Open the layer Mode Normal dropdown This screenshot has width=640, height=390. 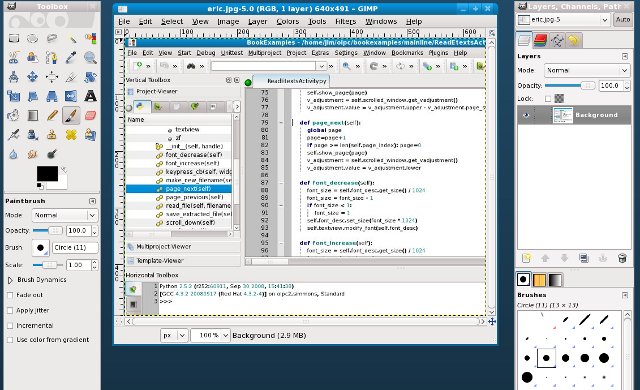587,70
